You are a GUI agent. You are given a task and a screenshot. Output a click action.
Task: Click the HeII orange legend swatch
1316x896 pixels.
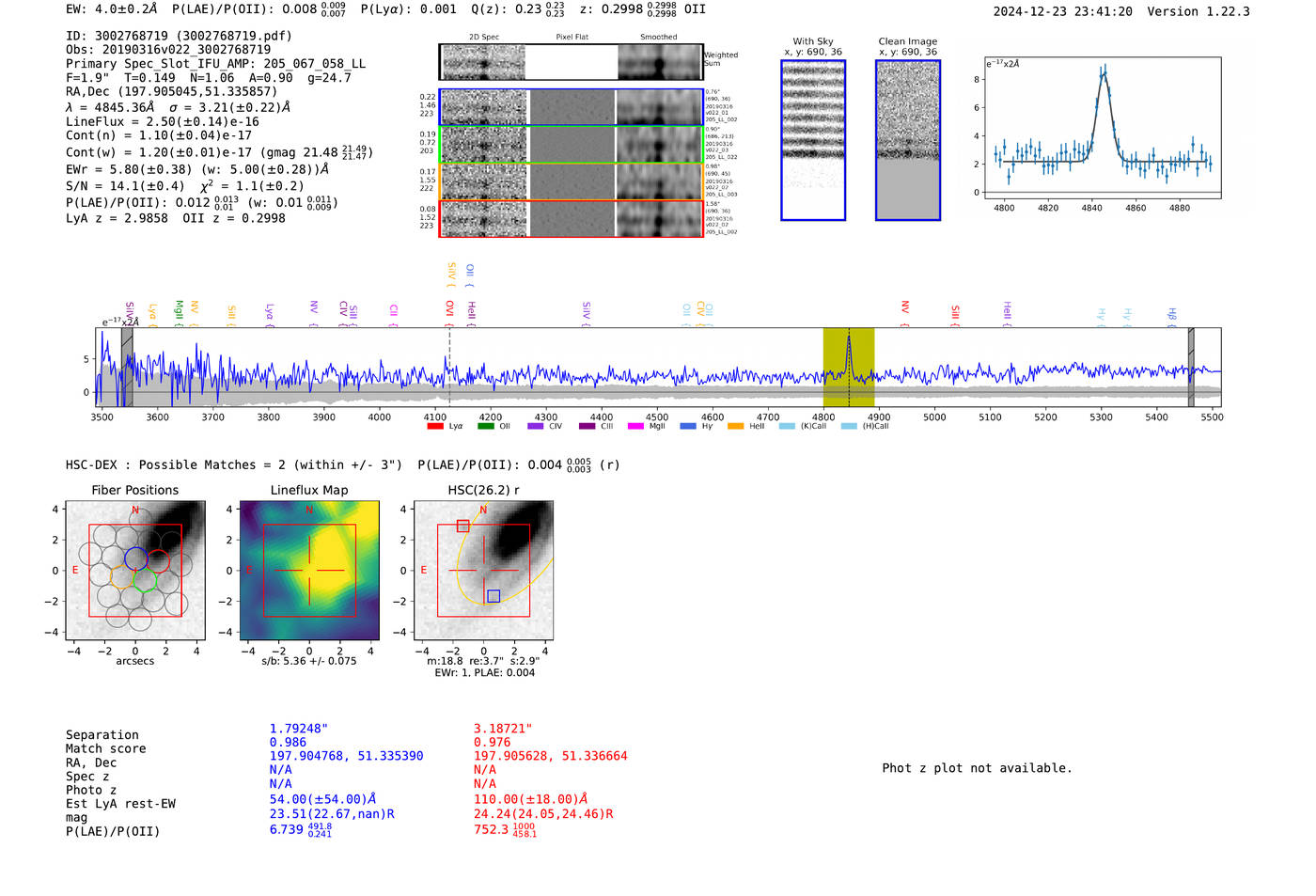coord(736,427)
